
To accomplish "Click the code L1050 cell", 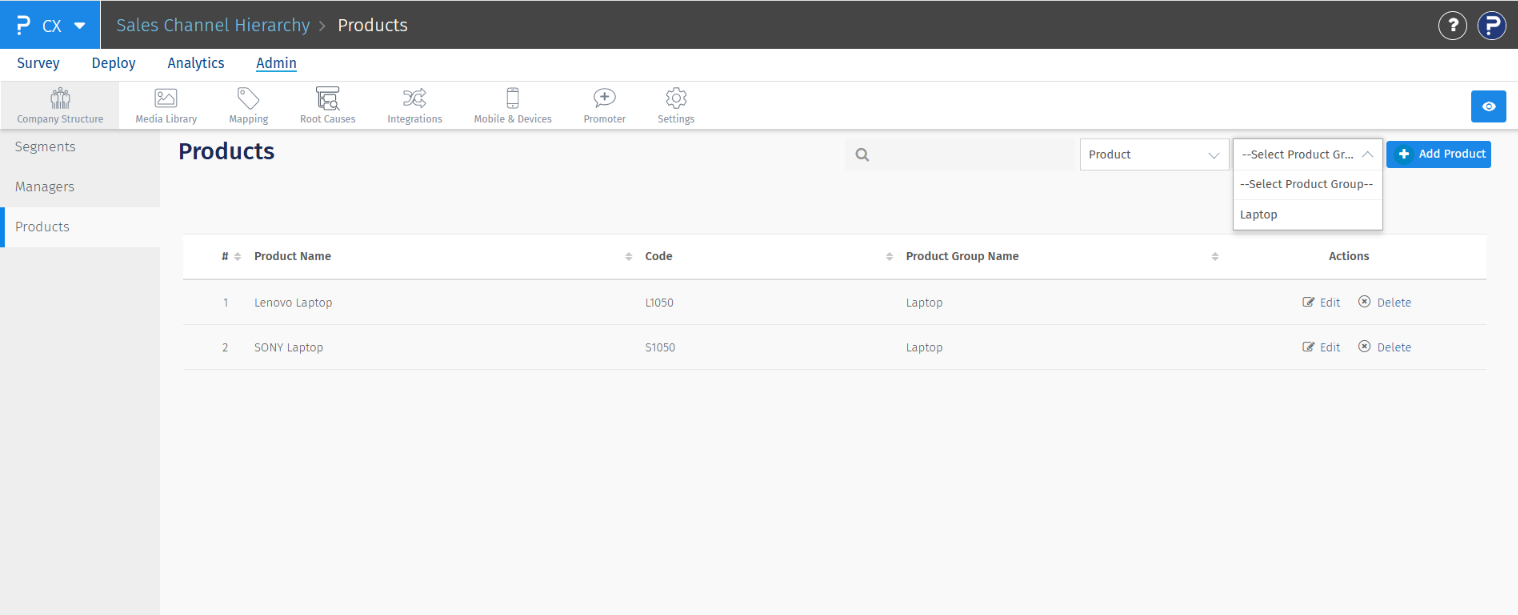I will coord(659,302).
